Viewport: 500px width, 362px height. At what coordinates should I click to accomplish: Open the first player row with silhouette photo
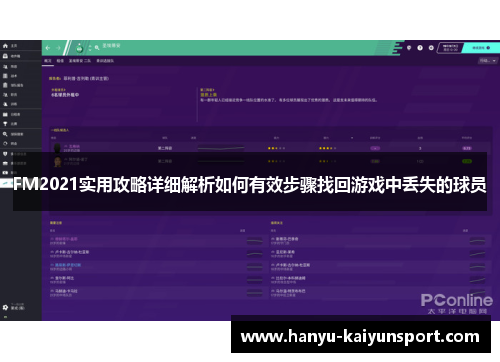coord(270,148)
